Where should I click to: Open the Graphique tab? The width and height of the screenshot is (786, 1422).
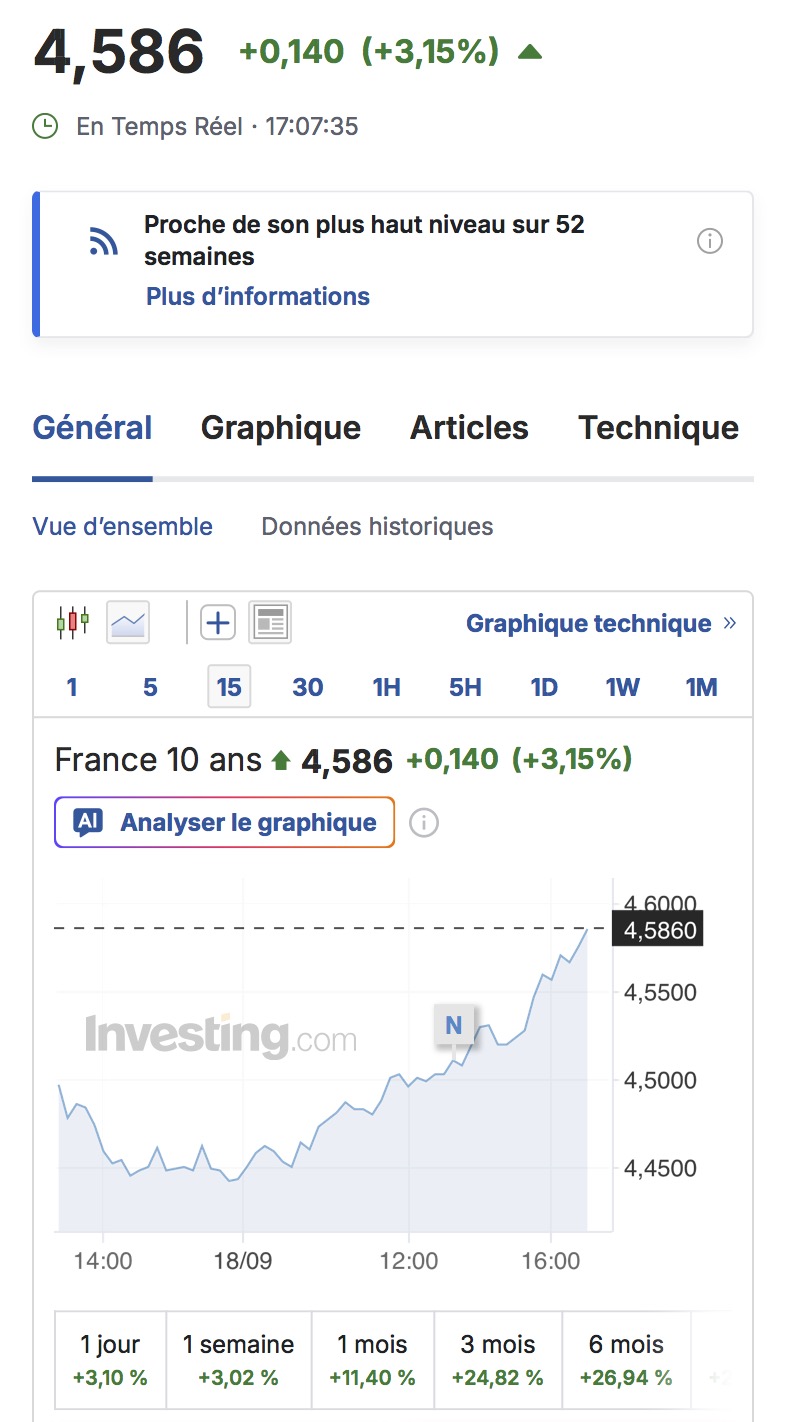[281, 428]
